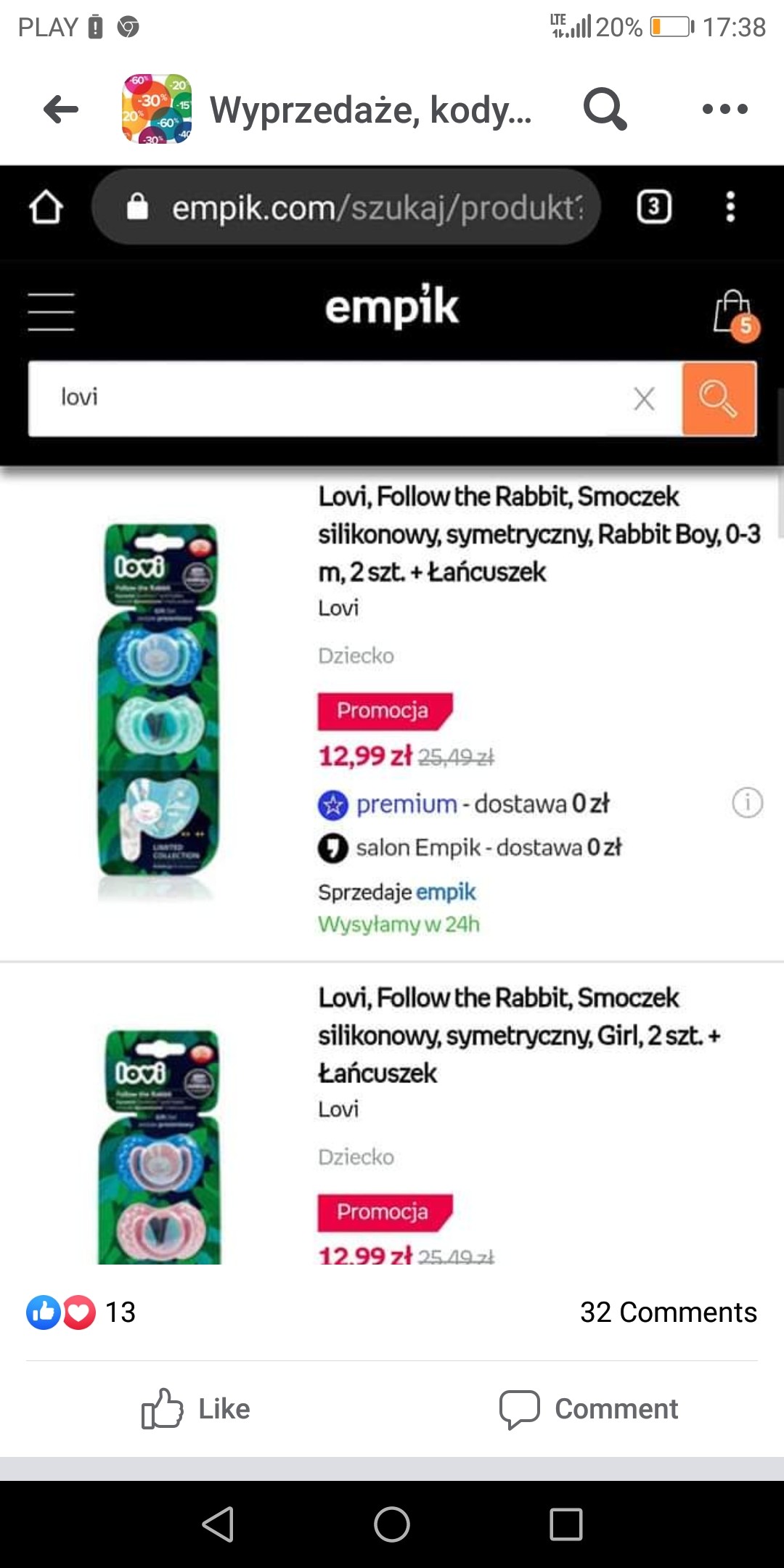
Task: Tap the Rabbit Boy pacifier product image
Action: tap(158, 711)
